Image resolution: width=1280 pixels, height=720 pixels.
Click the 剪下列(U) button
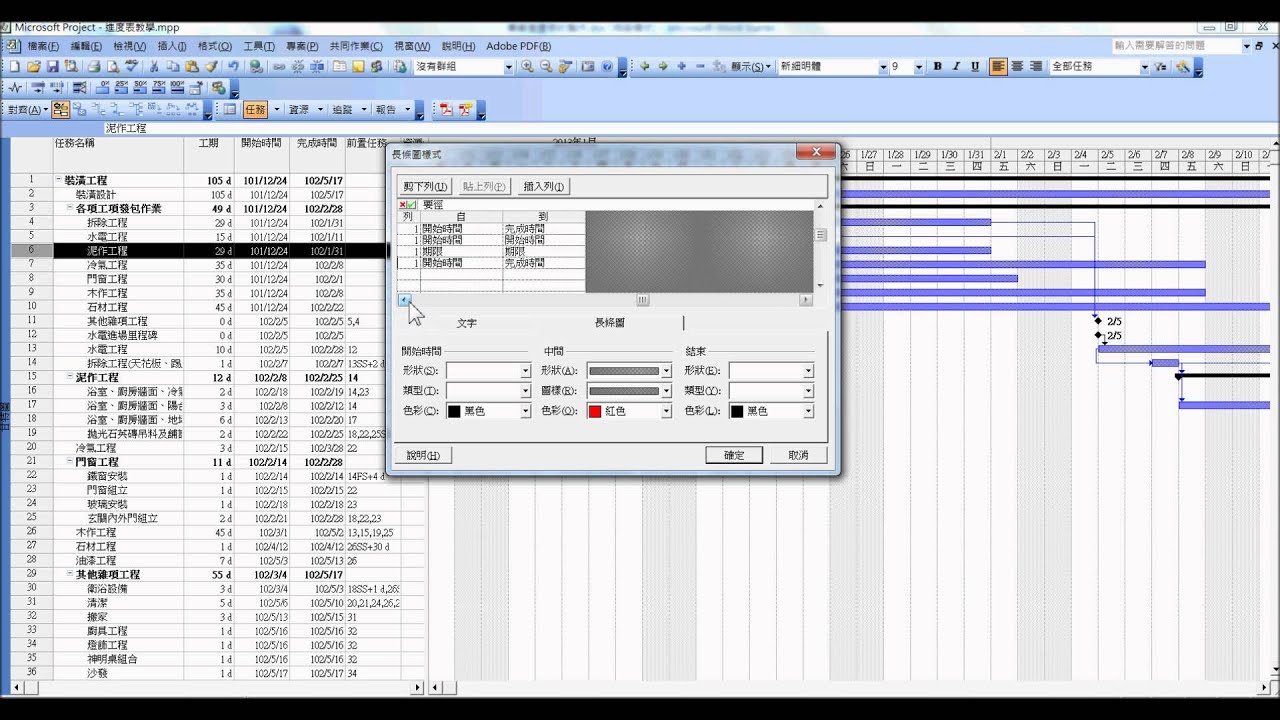425,186
